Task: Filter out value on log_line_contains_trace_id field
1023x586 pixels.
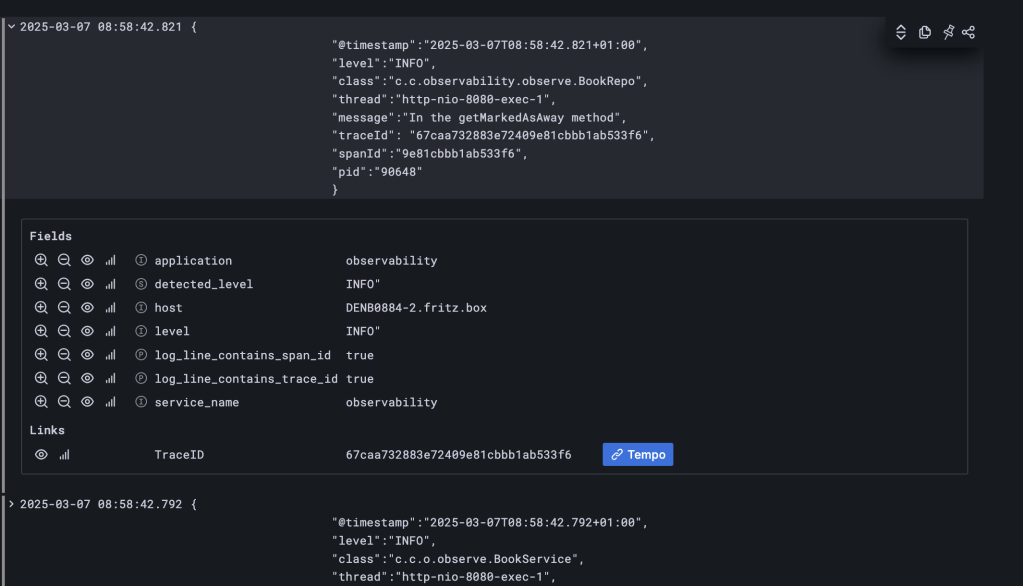Action: (64, 379)
